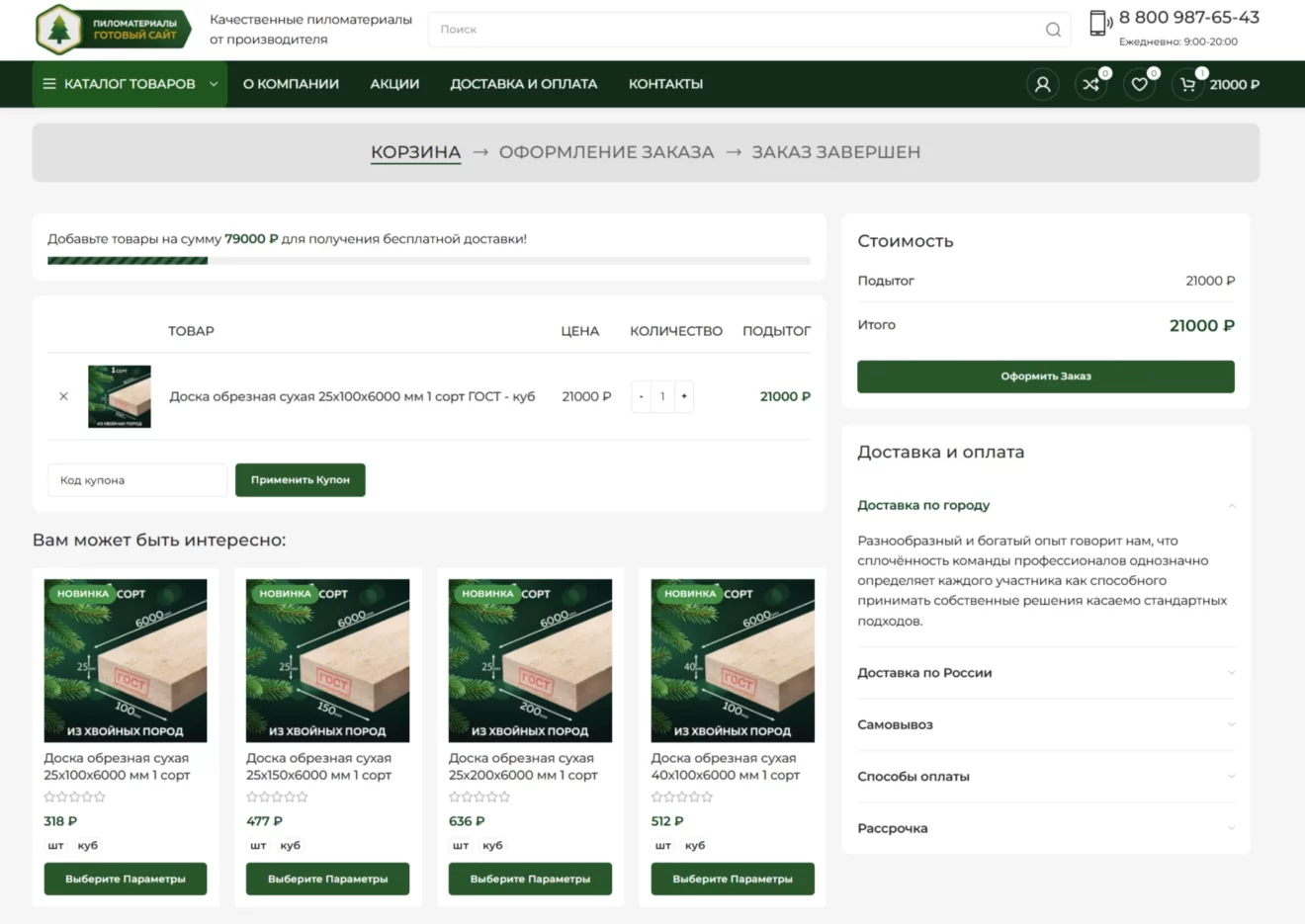Click the phone icon beside the number
This screenshot has width=1305, height=924.
tap(1099, 23)
